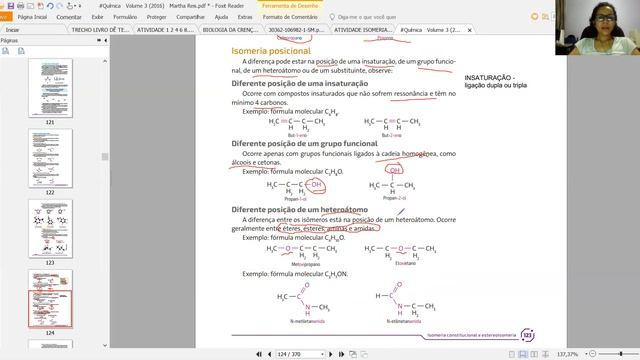Screen dimensions: 640x360
Task: Open the Página Inicial ribbon tab
Action: pyautogui.click(x=32, y=17)
